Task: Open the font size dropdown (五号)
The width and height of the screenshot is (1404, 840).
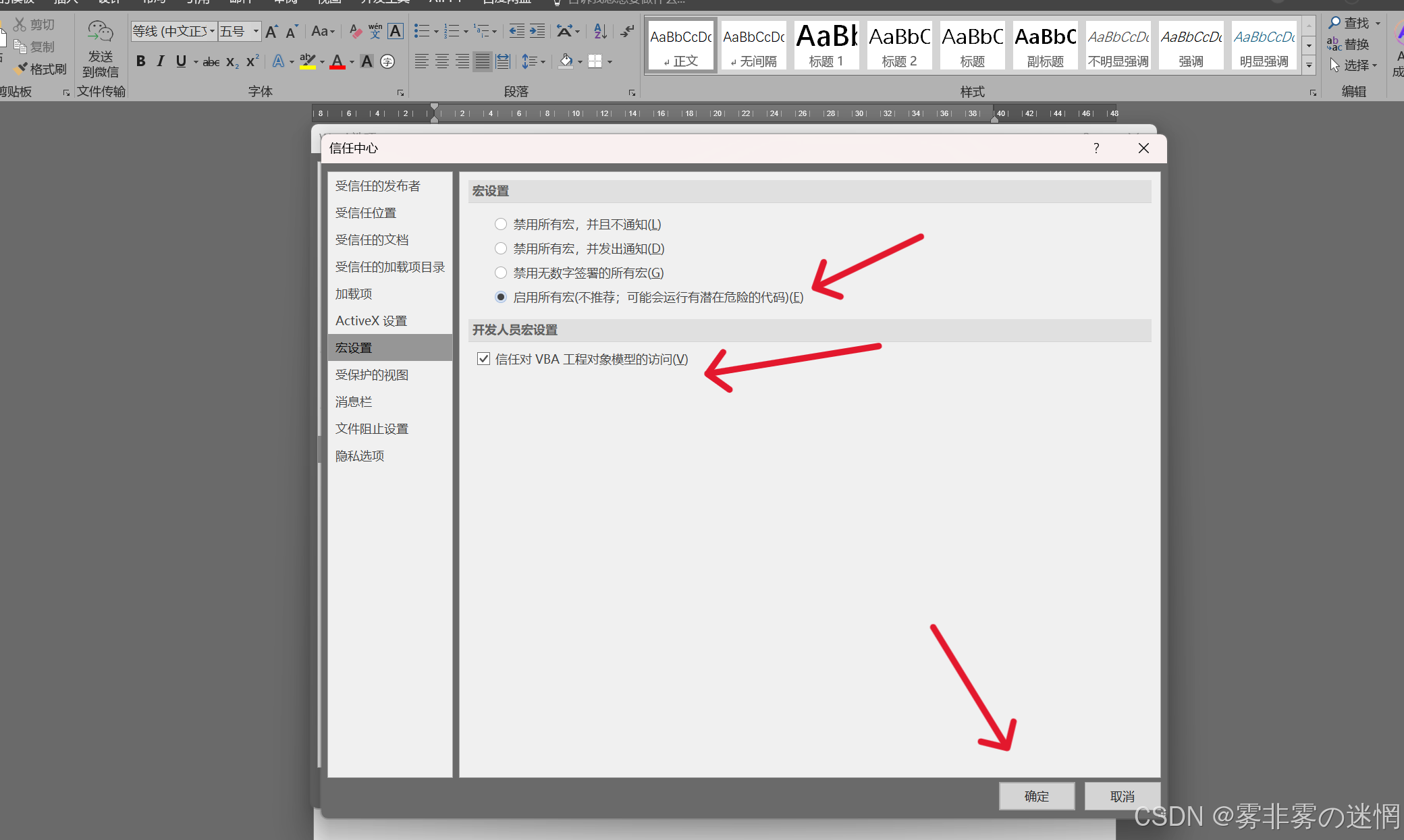Action: pos(256,31)
